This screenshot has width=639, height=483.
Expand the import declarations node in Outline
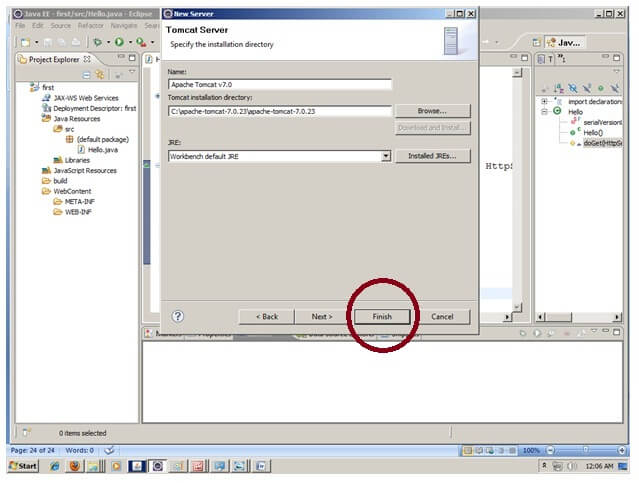point(544,101)
